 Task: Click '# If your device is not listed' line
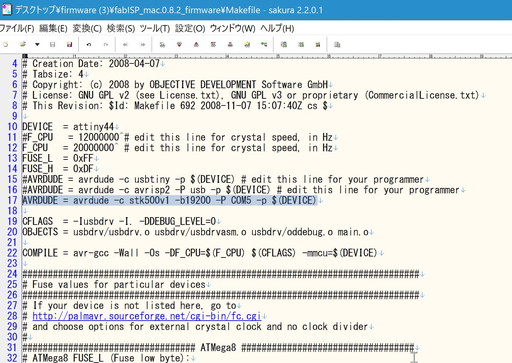(x=129, y=306)
